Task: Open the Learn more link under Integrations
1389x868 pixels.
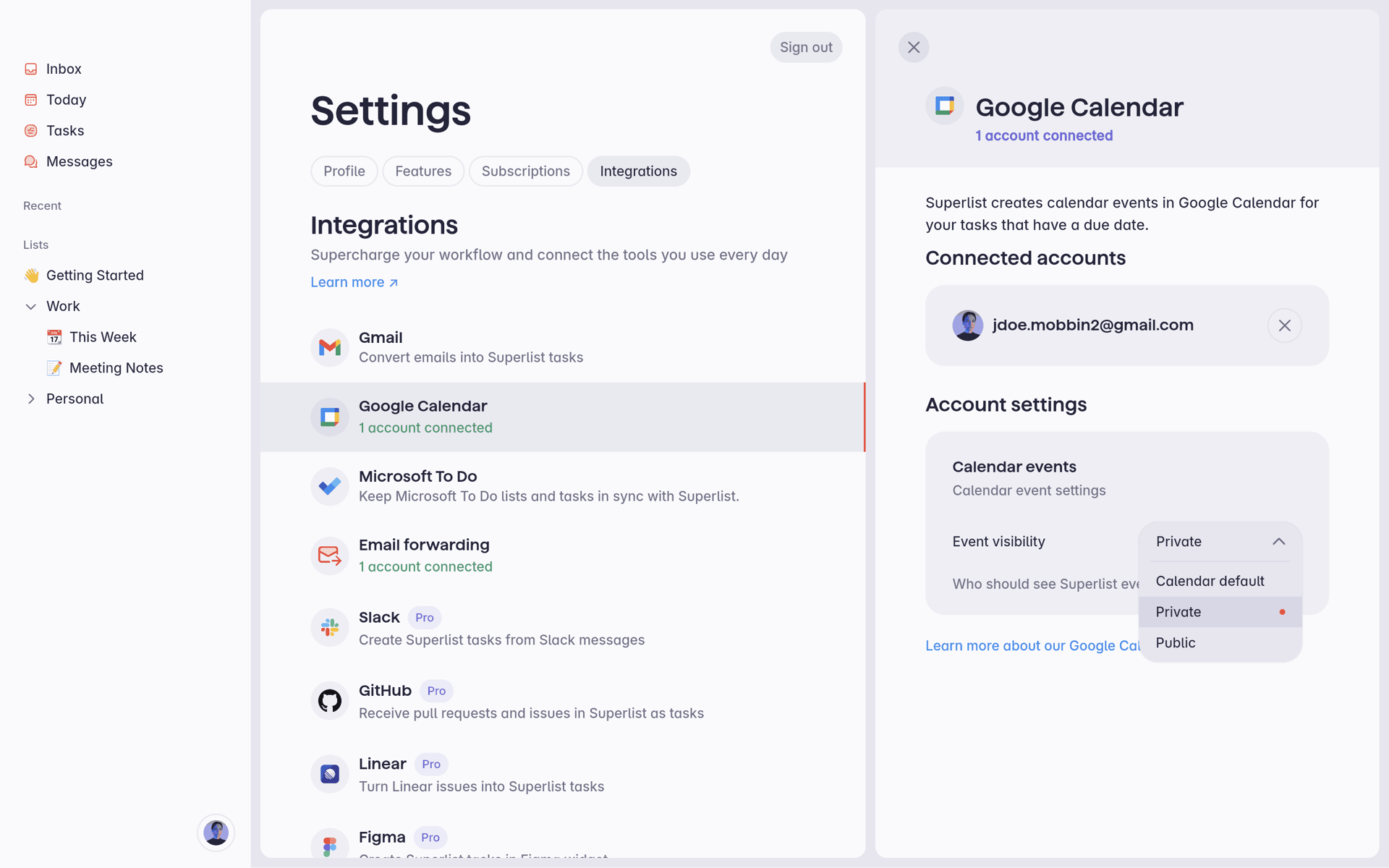Action: [354, 282]
